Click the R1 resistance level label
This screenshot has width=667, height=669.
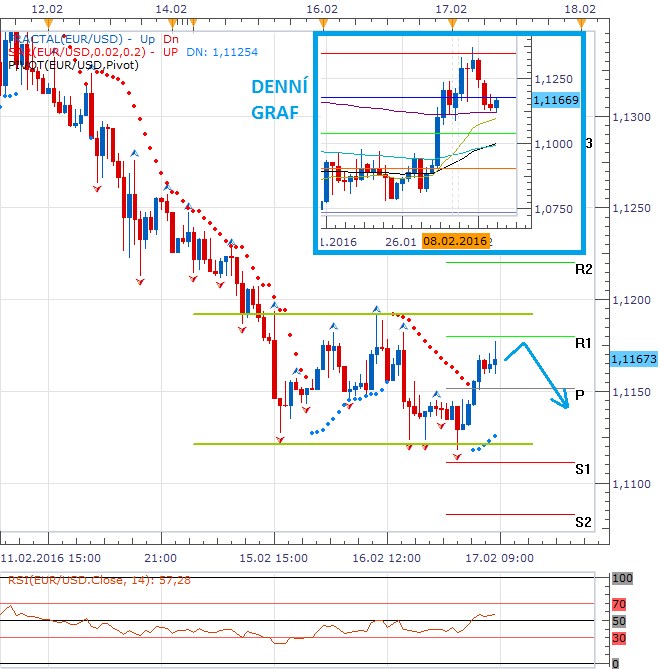point(584,343)
